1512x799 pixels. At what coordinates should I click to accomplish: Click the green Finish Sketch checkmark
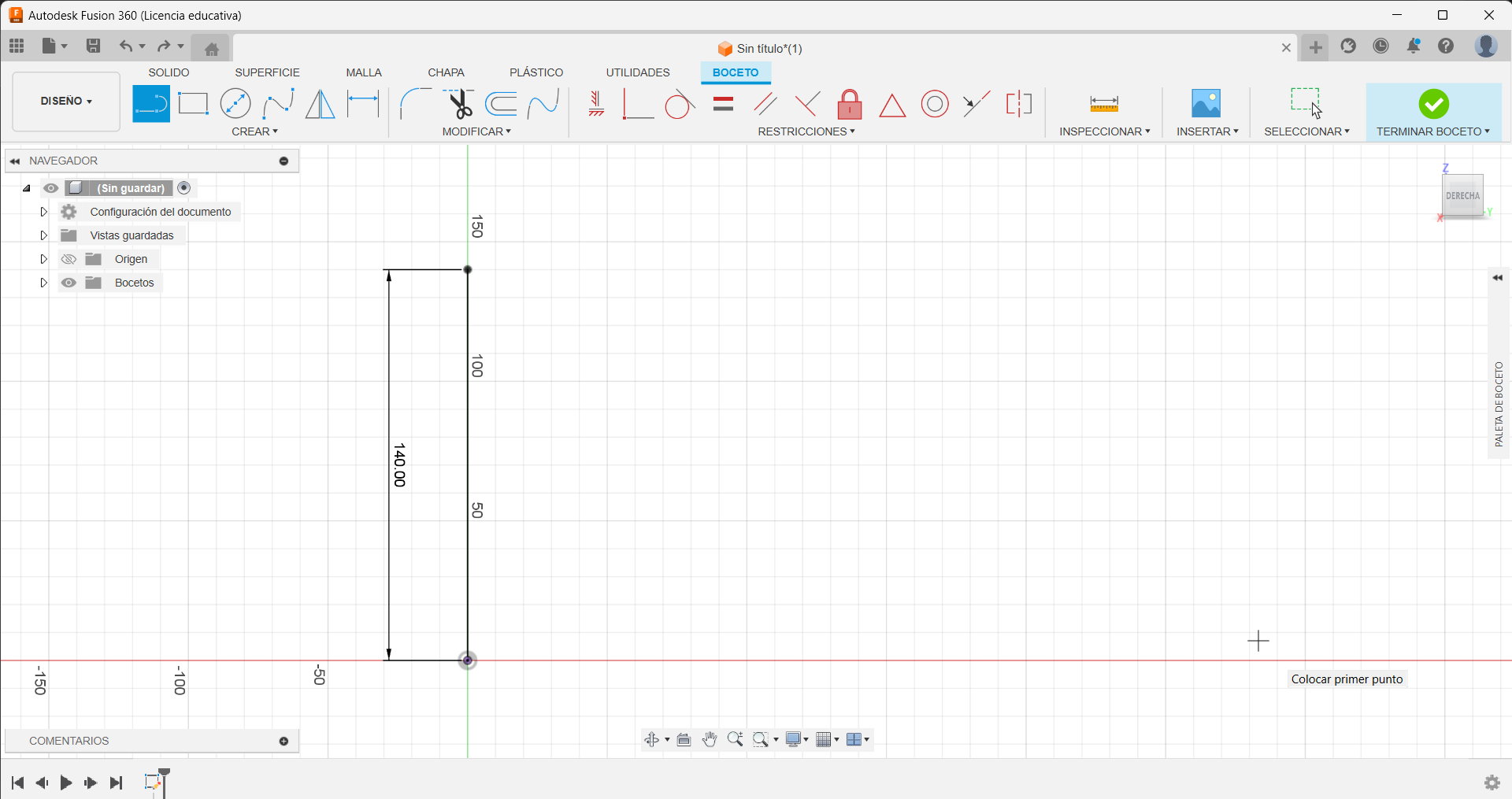point(1433,104)
